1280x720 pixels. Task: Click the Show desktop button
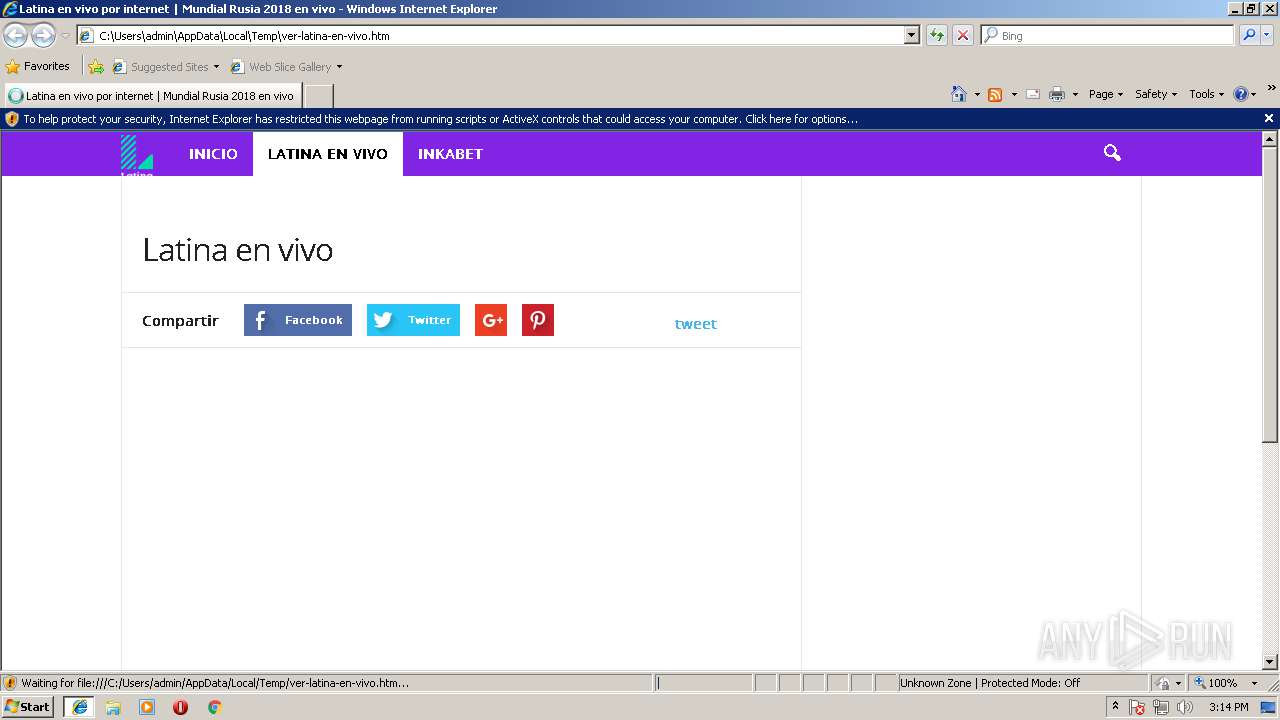pyautogui.click(x=1268, y=707)
